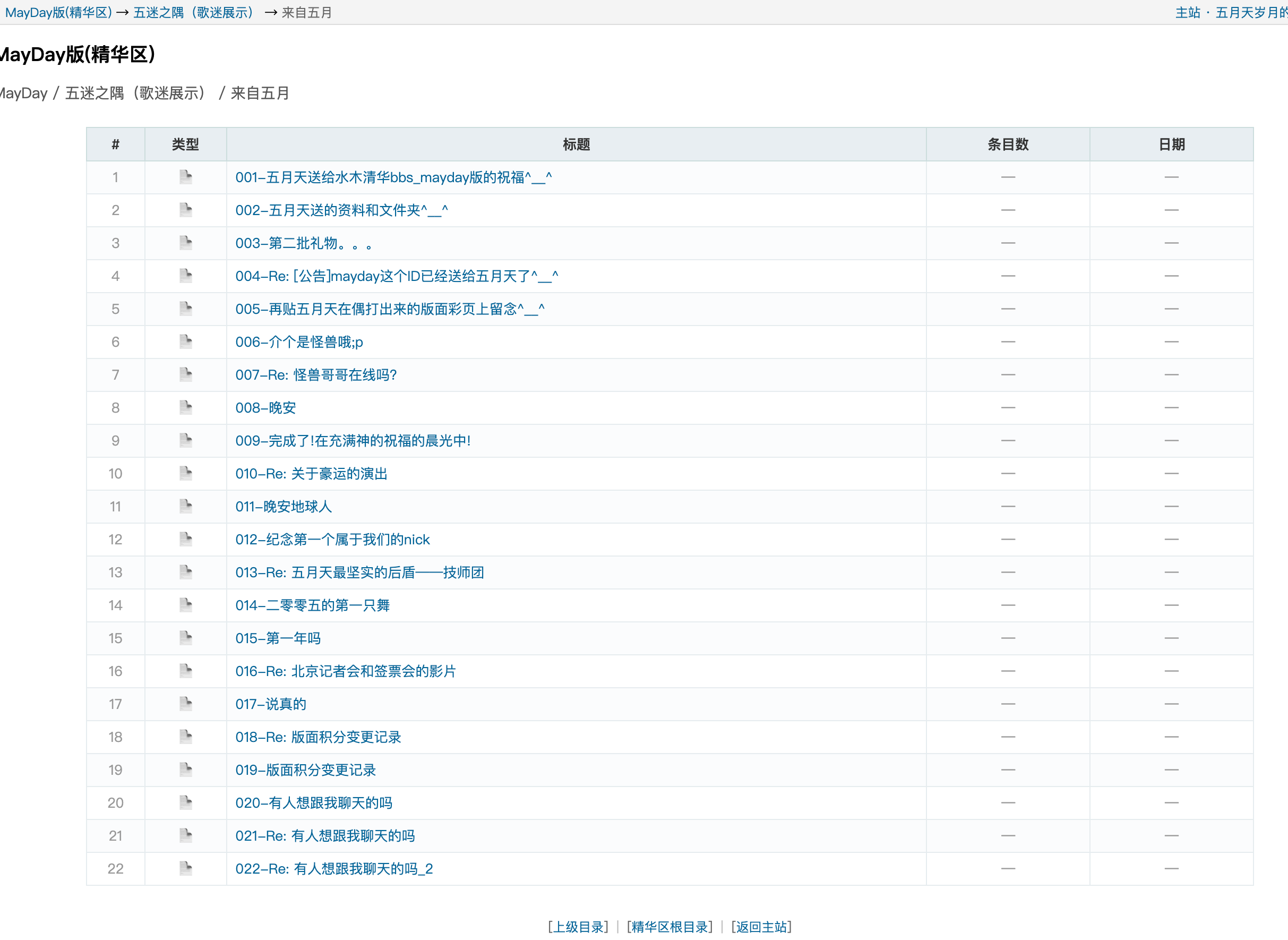Screen dimensions: 1288x940
Task: Click the file icon in row 18
Action: 185,737
